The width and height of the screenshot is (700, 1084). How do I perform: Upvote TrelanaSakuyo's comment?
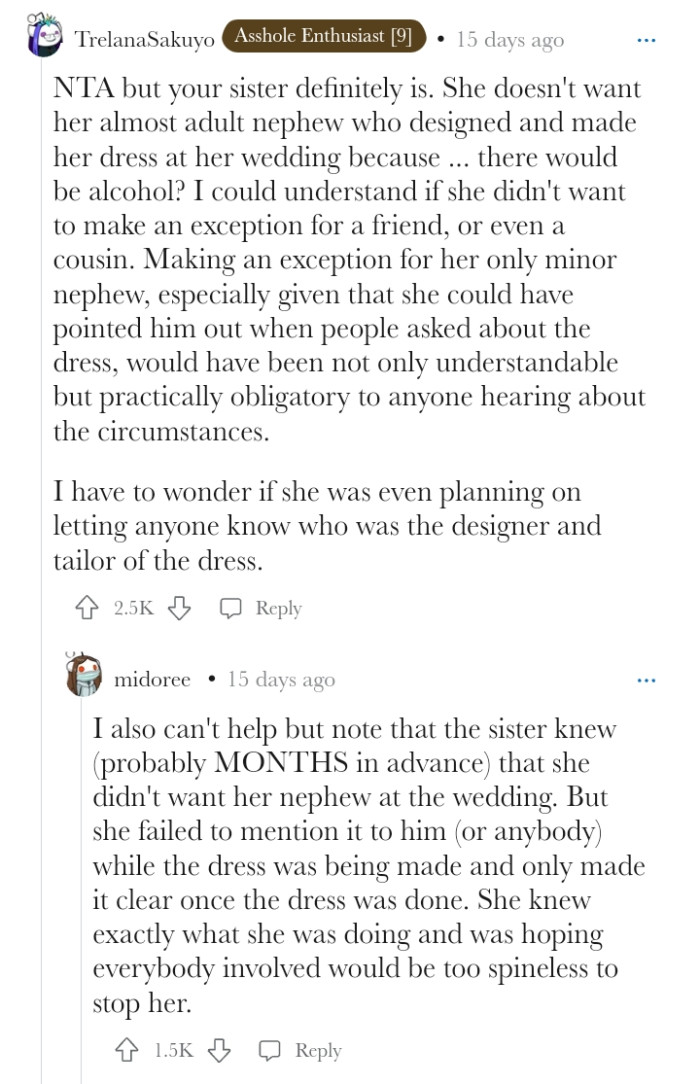86,608
